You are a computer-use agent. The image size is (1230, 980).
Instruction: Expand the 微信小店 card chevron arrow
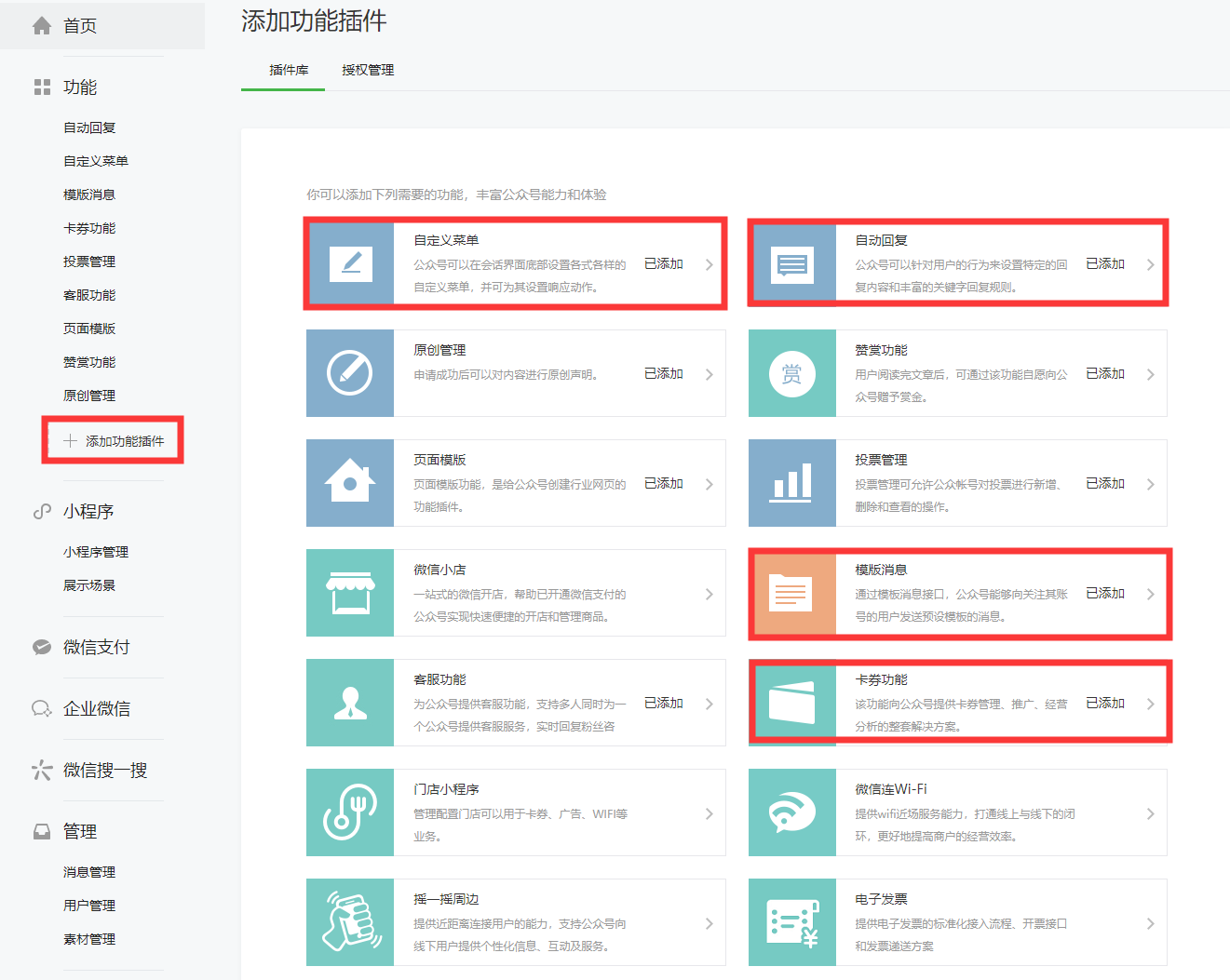(709, 594)
